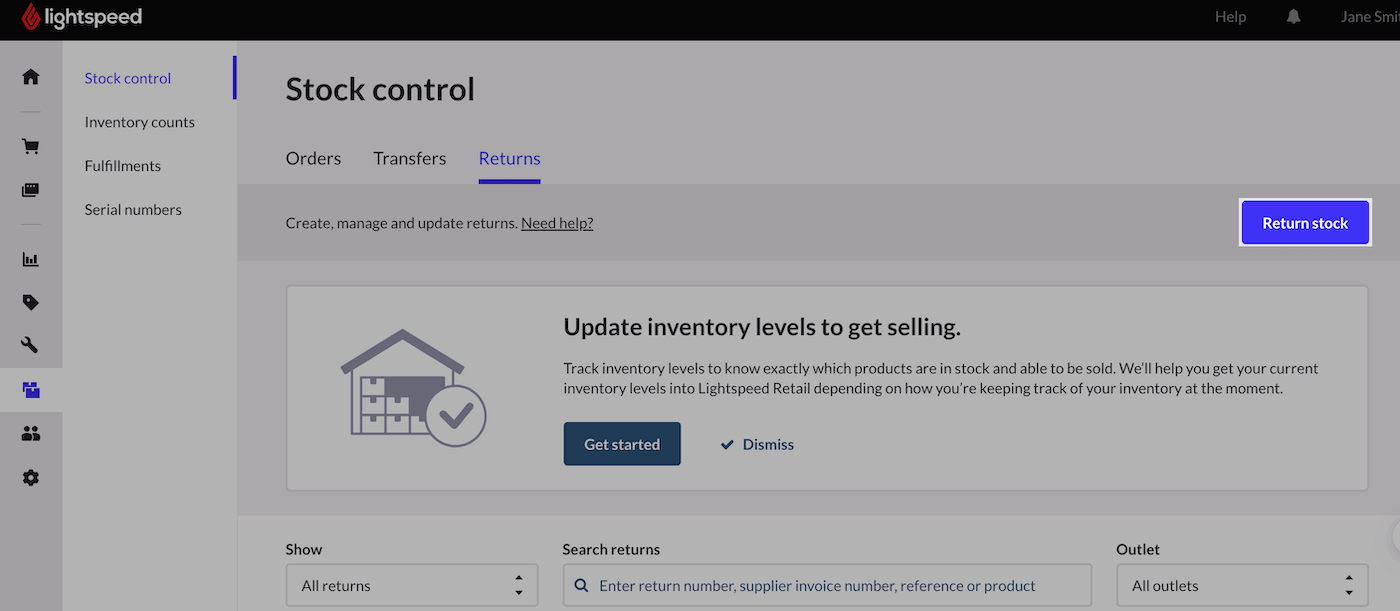Click the price tag Catalog icon
Screen dimensions: 1400x611
(31, 302)
